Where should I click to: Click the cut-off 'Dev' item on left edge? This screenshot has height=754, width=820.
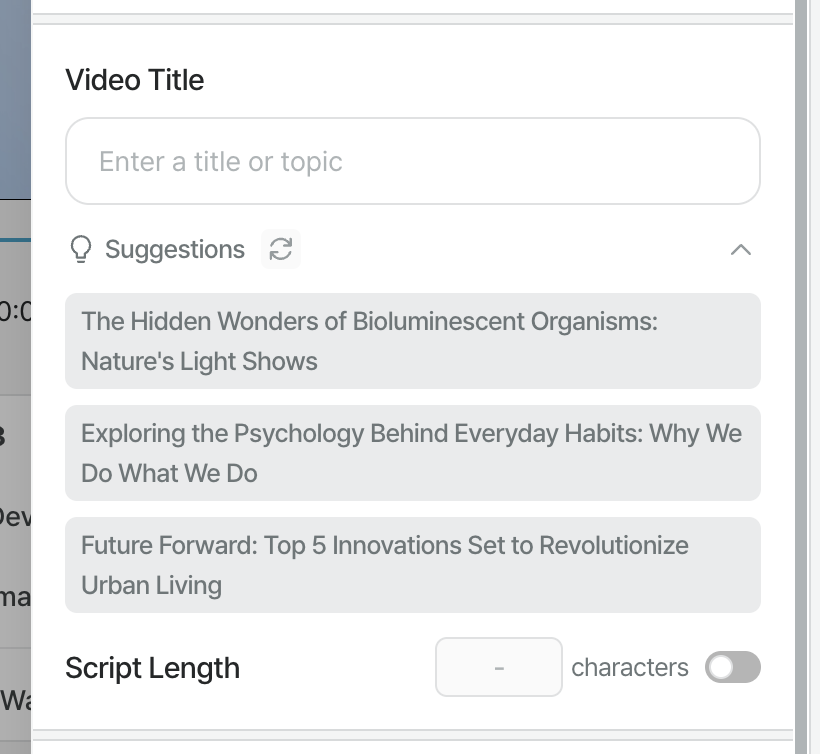point(15,517)
